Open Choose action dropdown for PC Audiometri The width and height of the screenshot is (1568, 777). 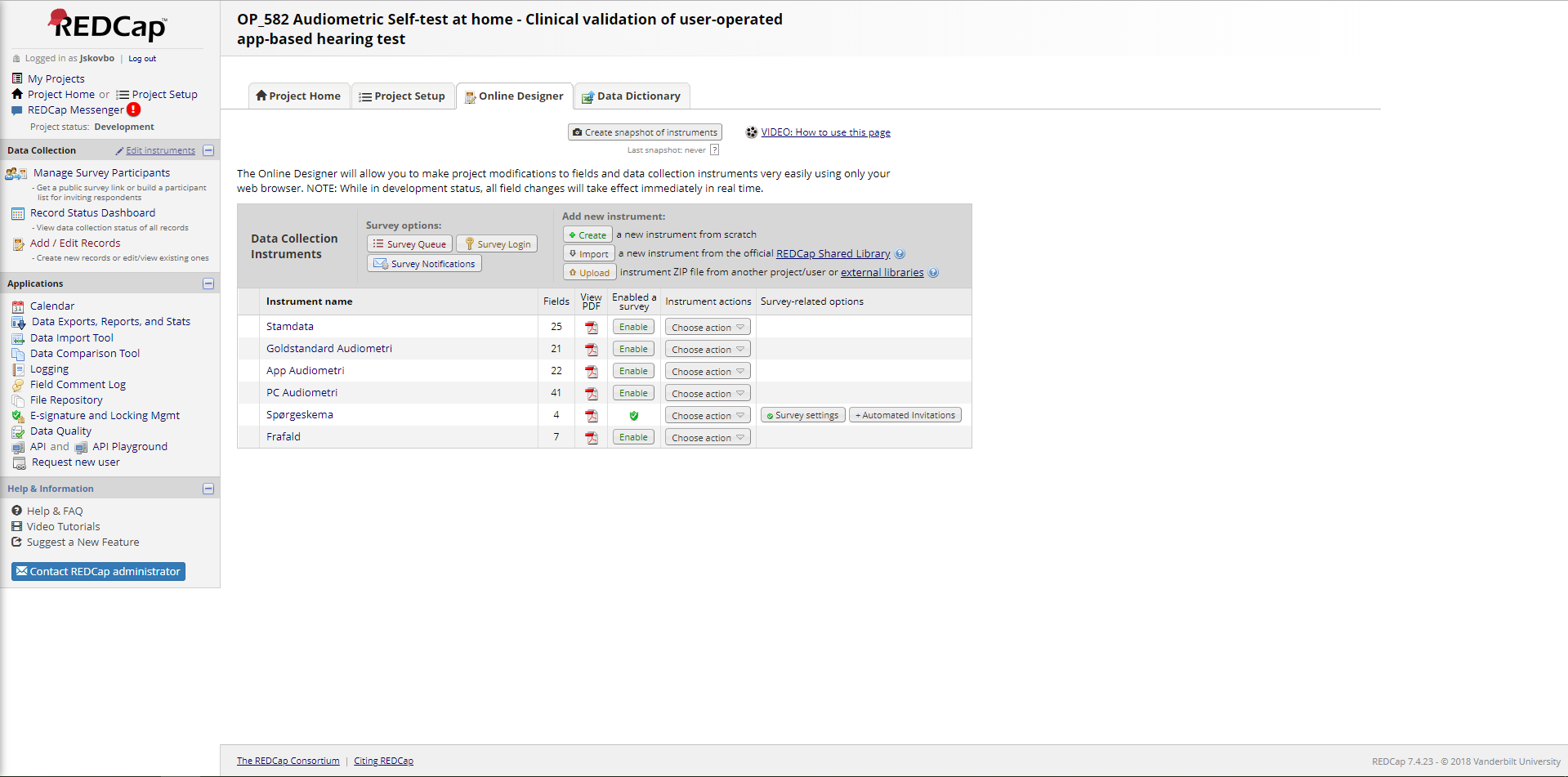708,393
